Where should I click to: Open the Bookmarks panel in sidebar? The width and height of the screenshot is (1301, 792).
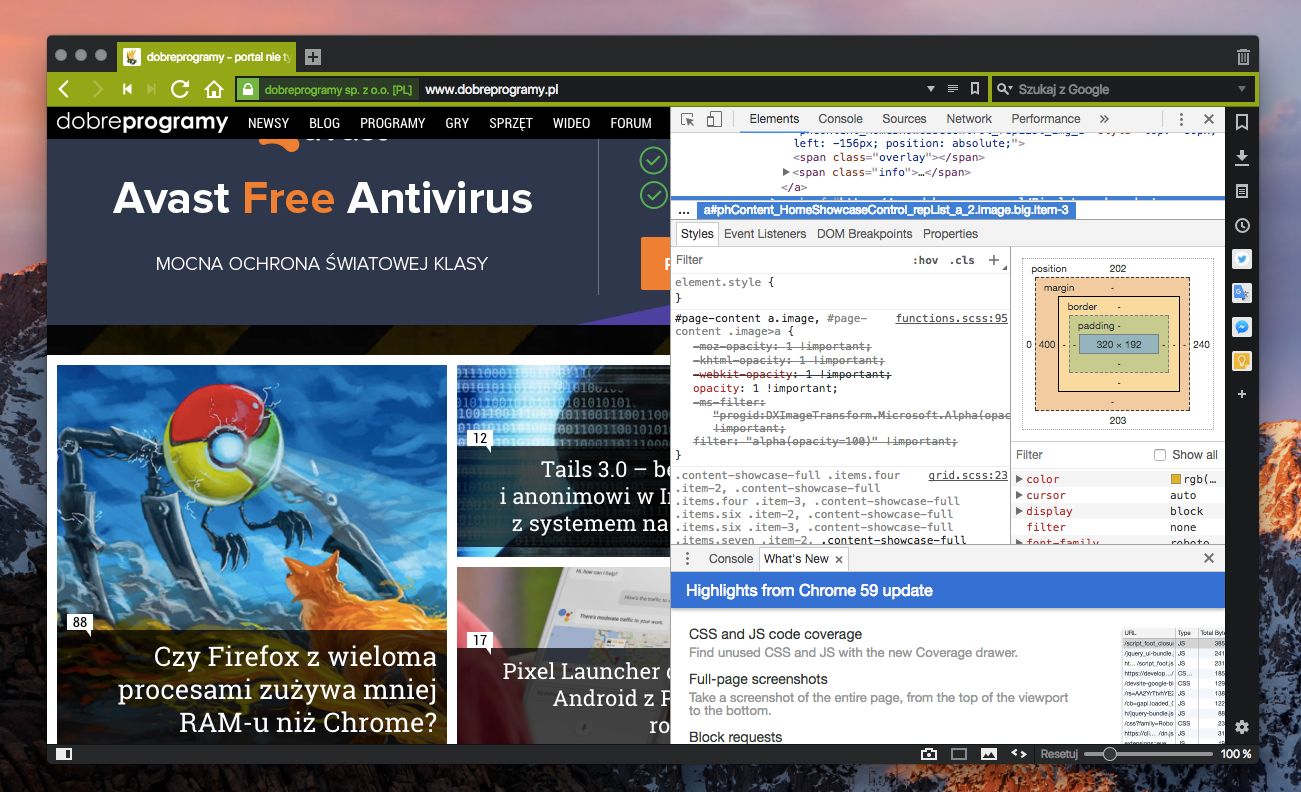click(x=1242, y=122)
